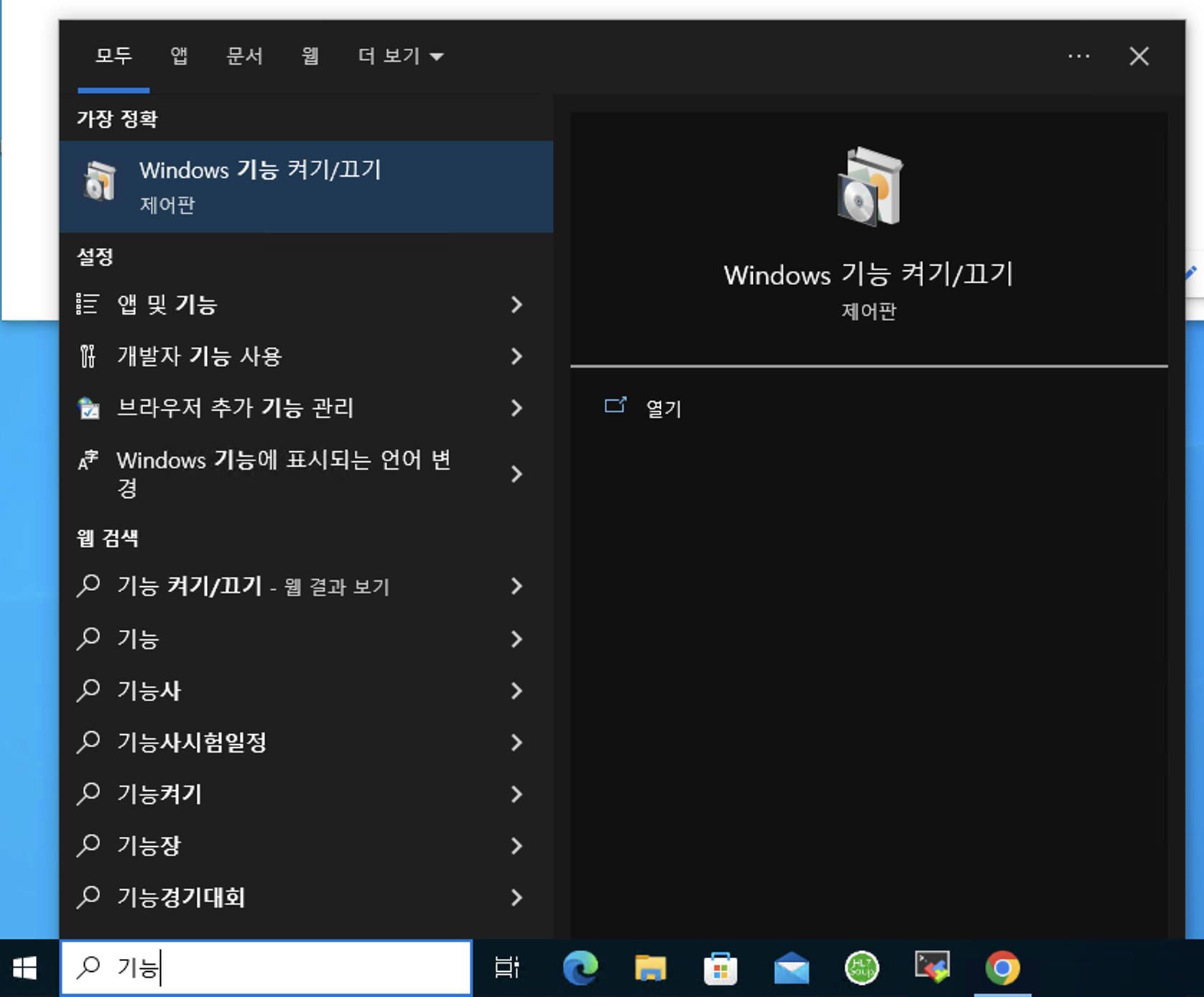Select the plain 기능 web suggestion
The image size is (1204, 997).
click(x=307, y=639)
